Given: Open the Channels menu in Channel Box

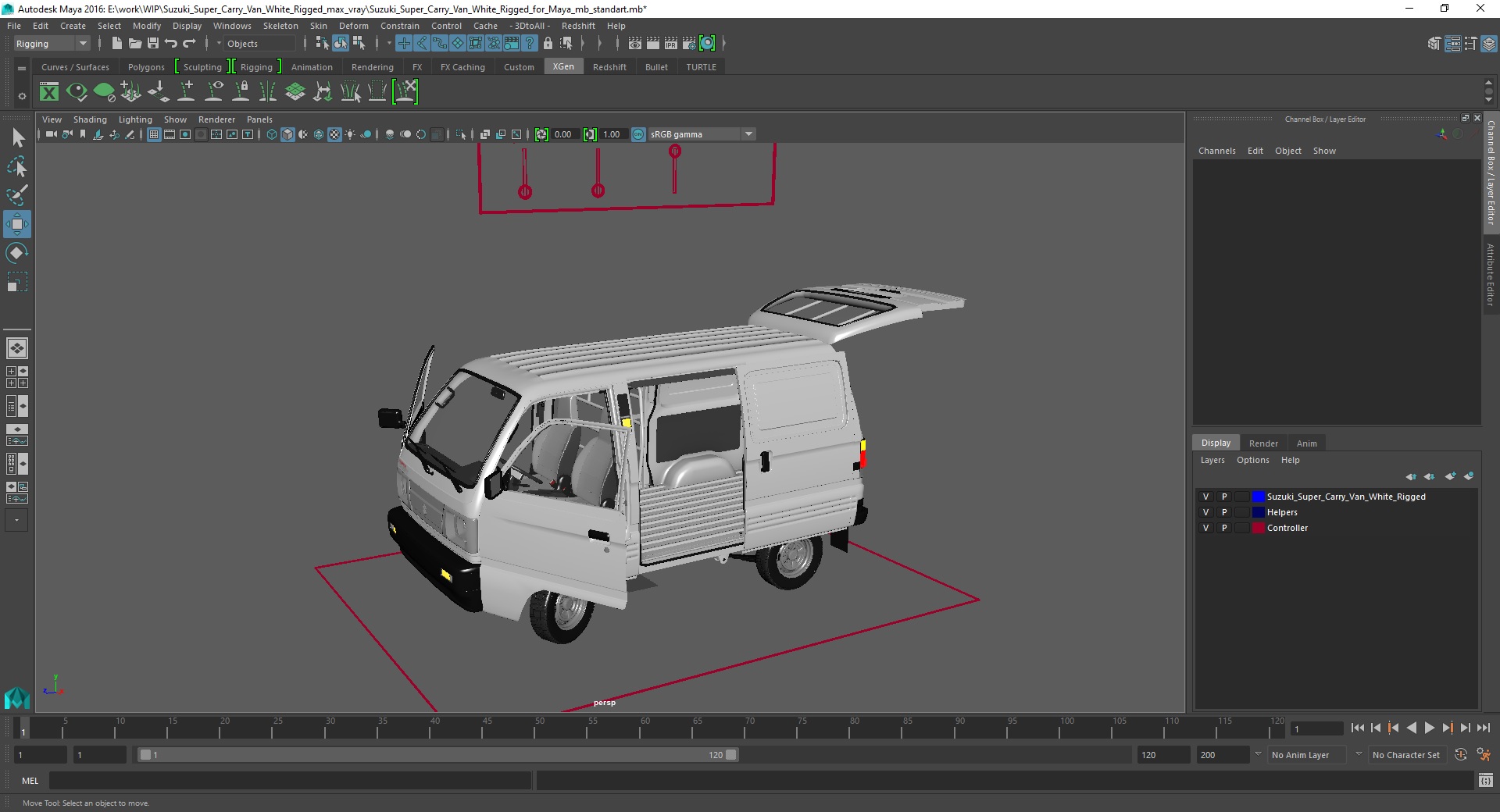Looking at the screenshot, I should [1216, 151].
